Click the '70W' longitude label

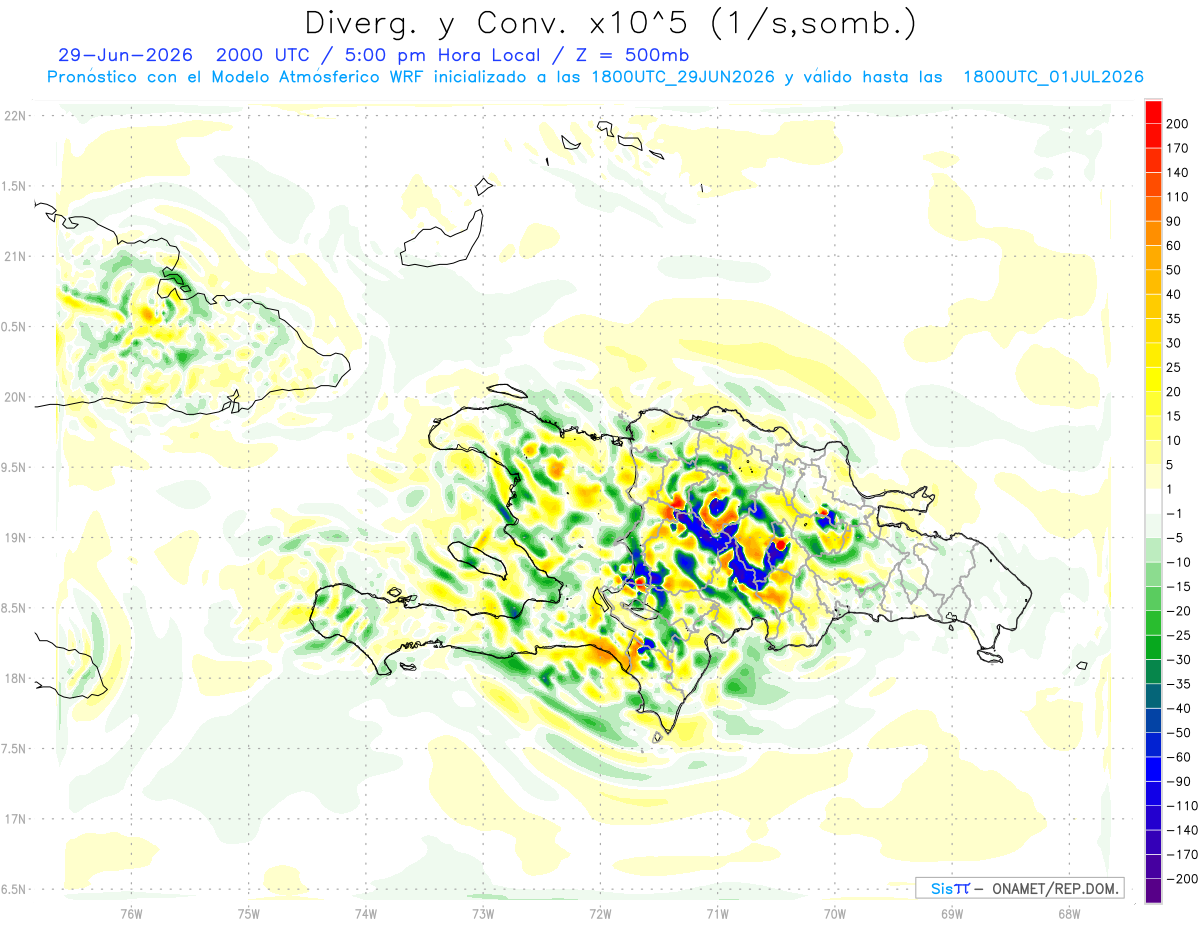click(x=834, y=913)
